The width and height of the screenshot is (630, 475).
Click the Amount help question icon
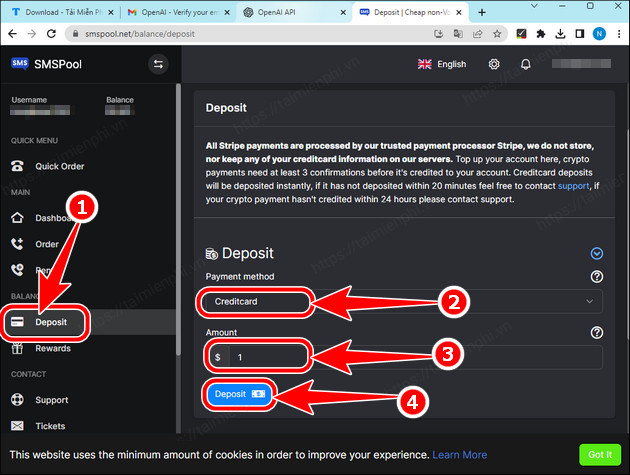point(597,333)
